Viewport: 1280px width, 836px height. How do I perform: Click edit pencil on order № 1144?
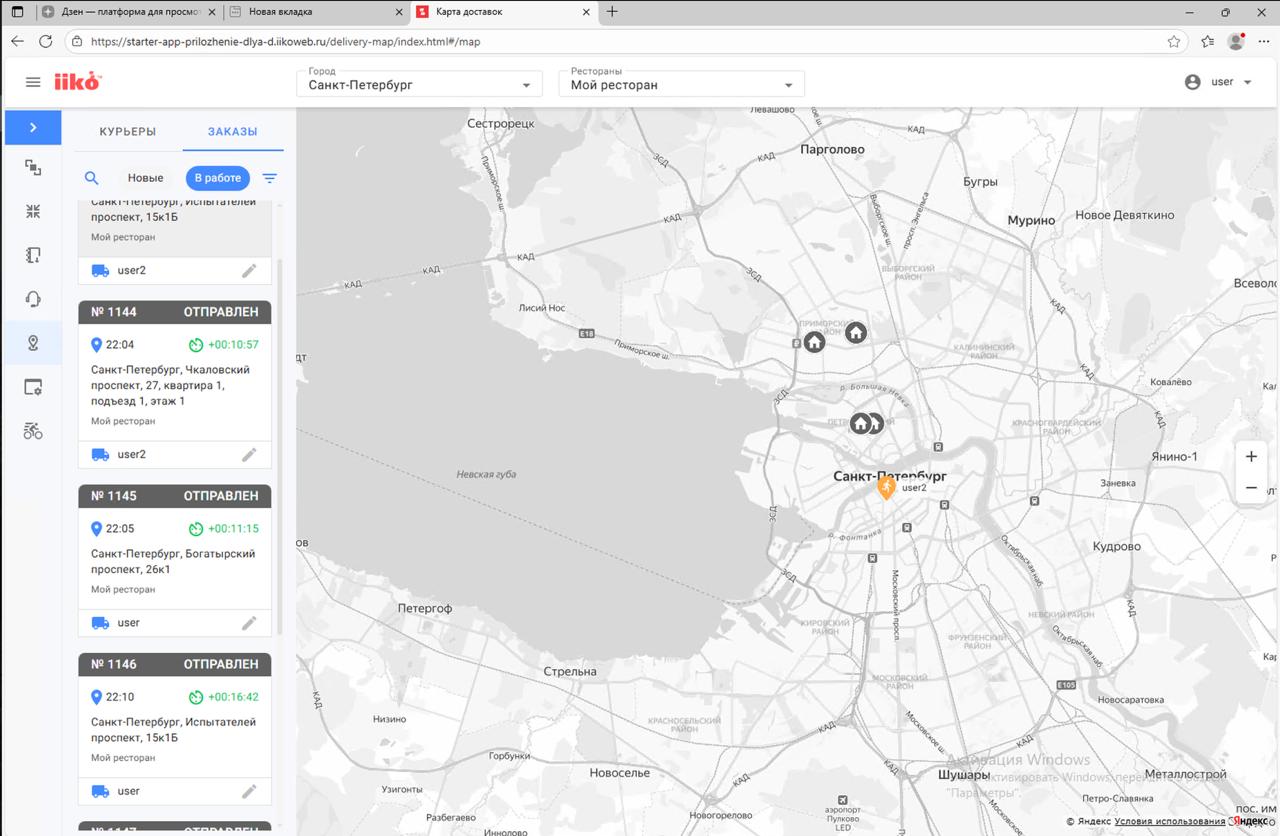(249, 454)
